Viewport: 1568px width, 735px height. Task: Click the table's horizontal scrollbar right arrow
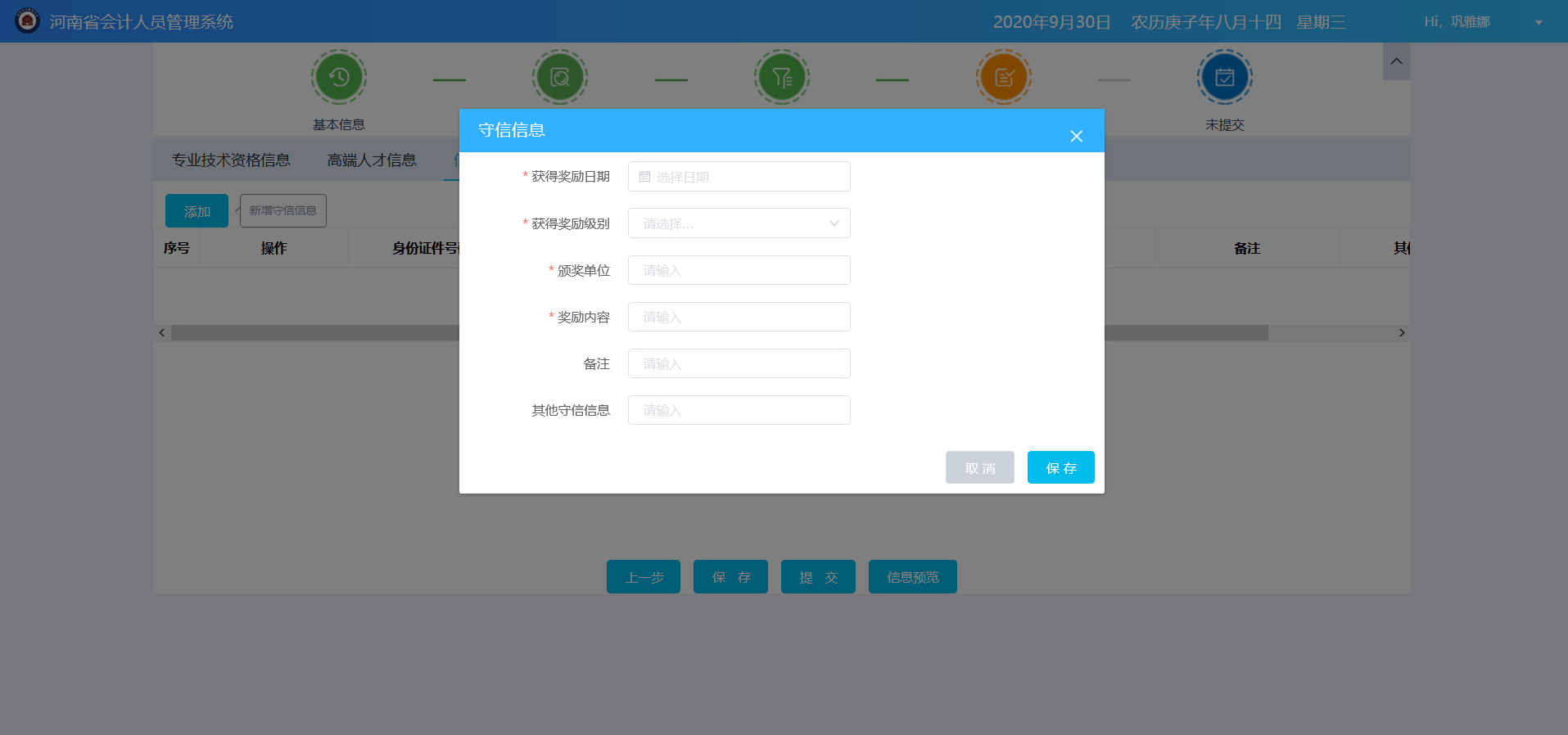point(1402,333)
